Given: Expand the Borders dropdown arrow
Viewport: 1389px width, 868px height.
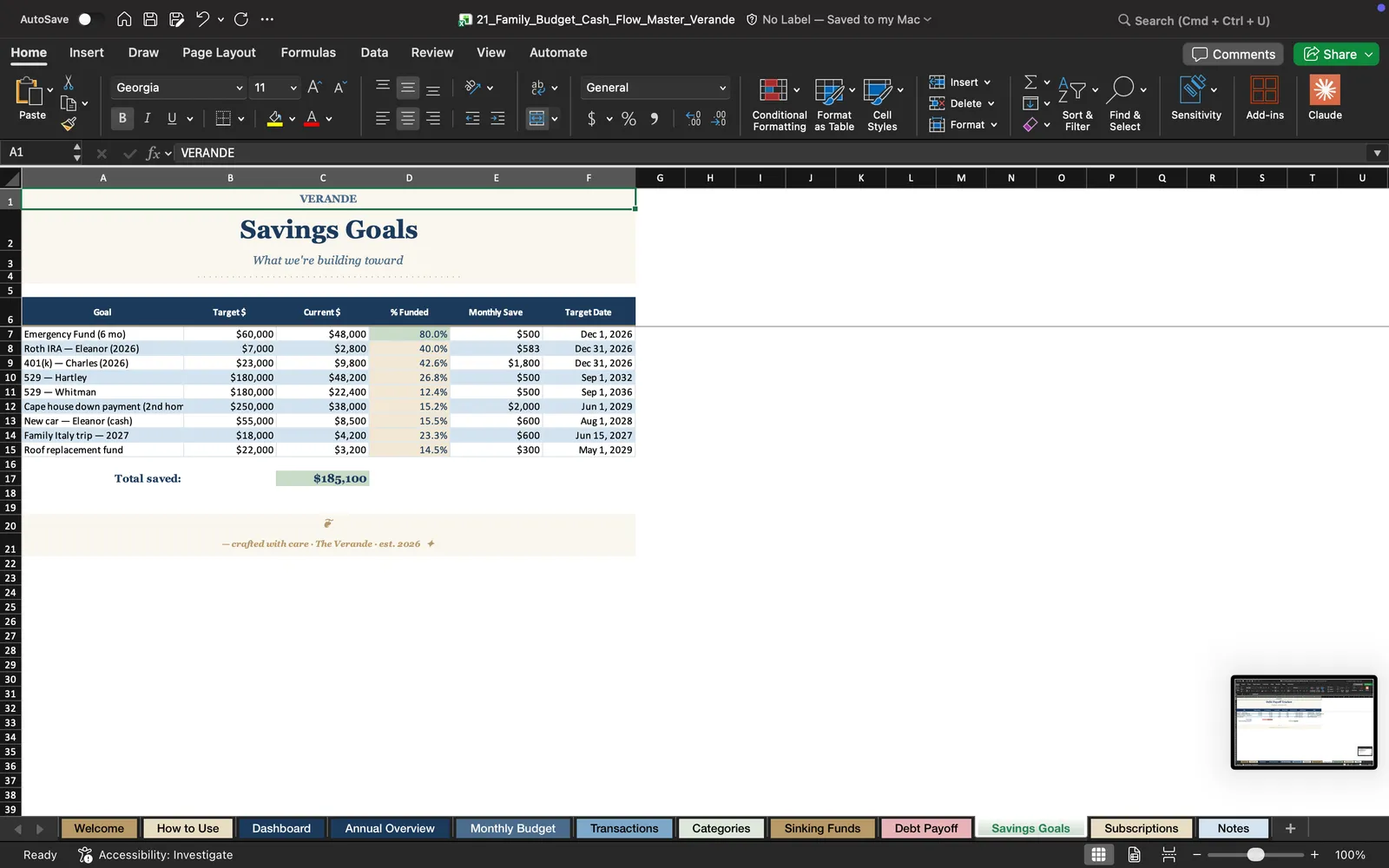Looking at the screenshot, I should tap(241, 119).
